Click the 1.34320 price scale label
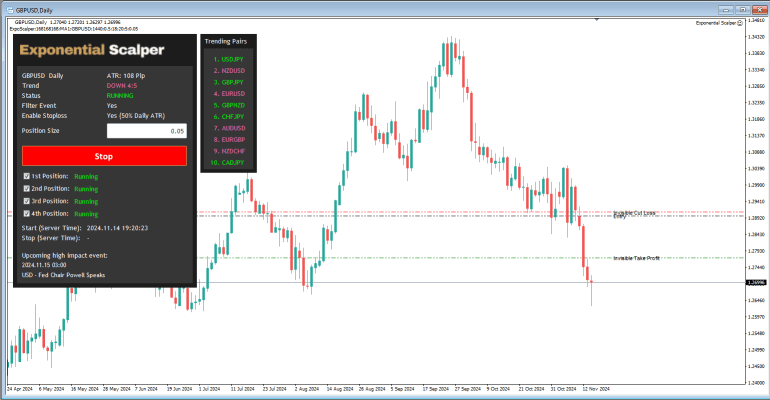 click(x=757, y=36)
